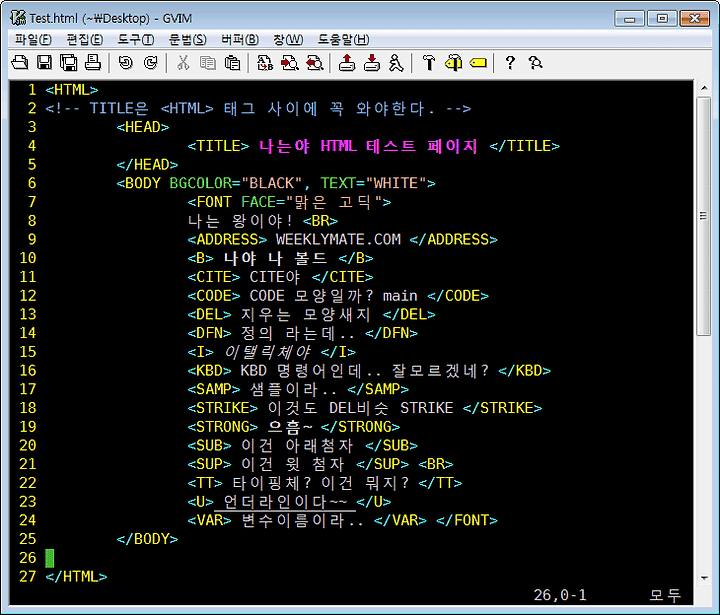
Task: Click the </HTML> tag on line 27
Action: pos(76,577)
